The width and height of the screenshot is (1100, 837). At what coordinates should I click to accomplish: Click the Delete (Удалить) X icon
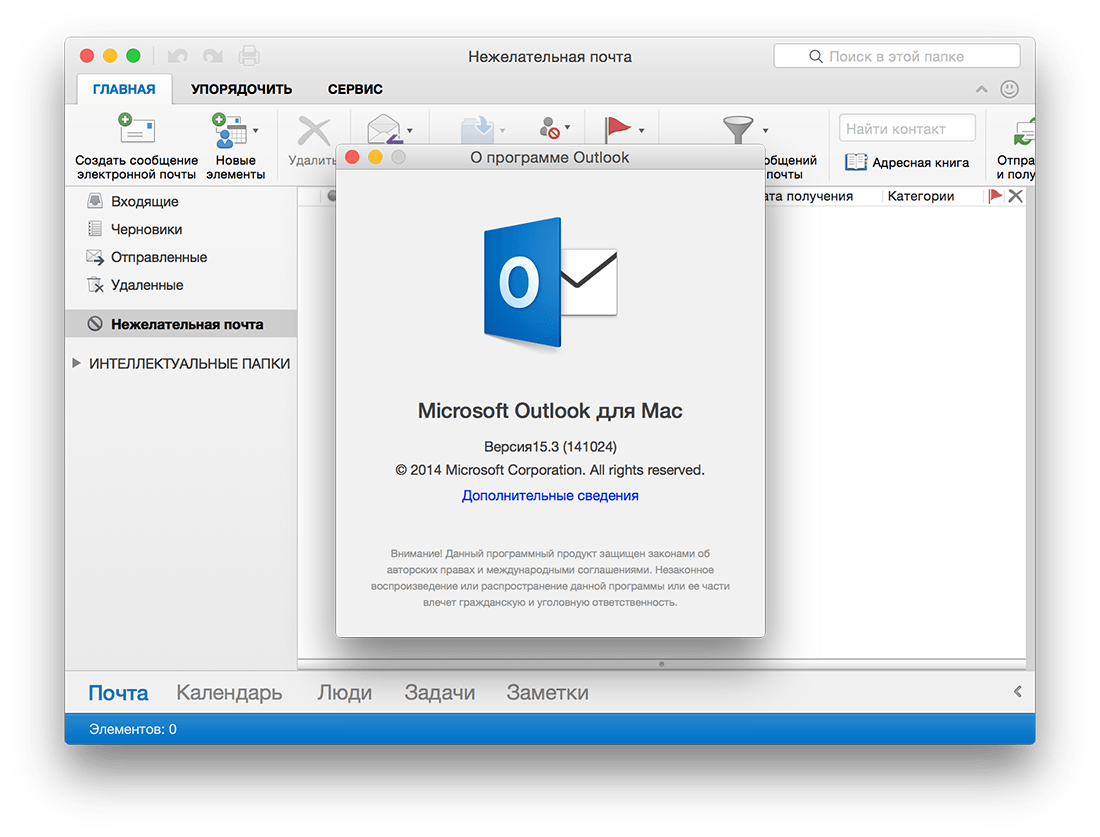[314, 131]
